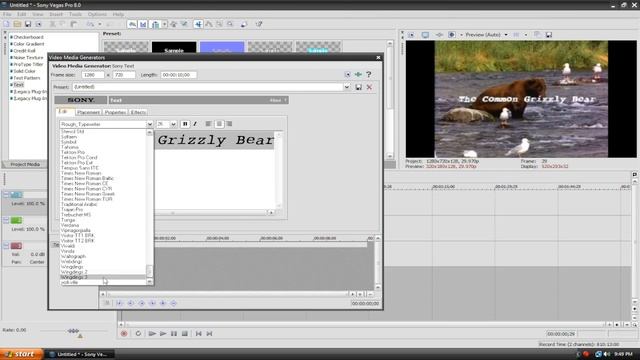640x360 pixels.
Task: Toggle bold text formatting
Action: point(185,124)
